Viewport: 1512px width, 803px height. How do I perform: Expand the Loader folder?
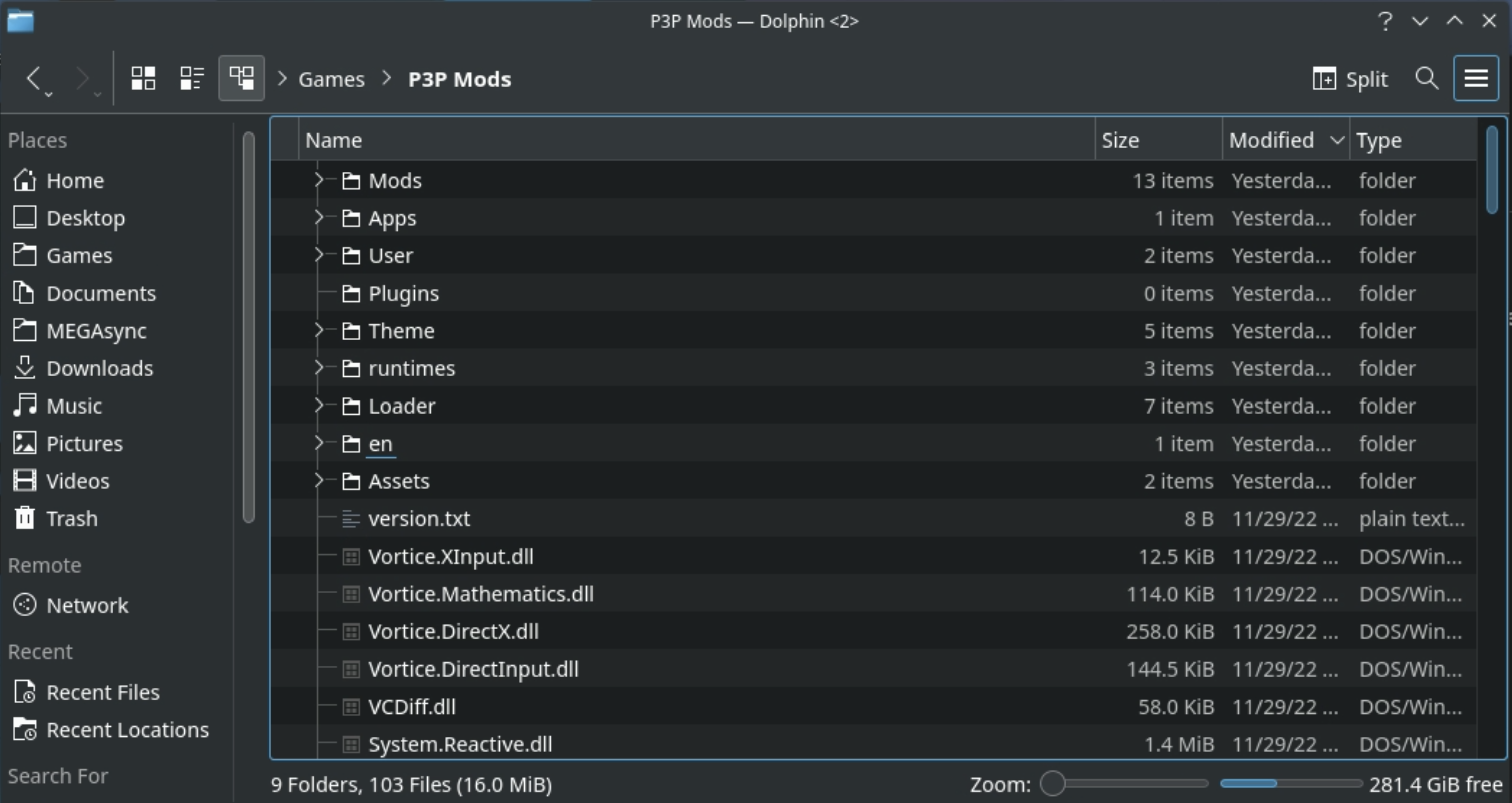(x=318, y=405)
